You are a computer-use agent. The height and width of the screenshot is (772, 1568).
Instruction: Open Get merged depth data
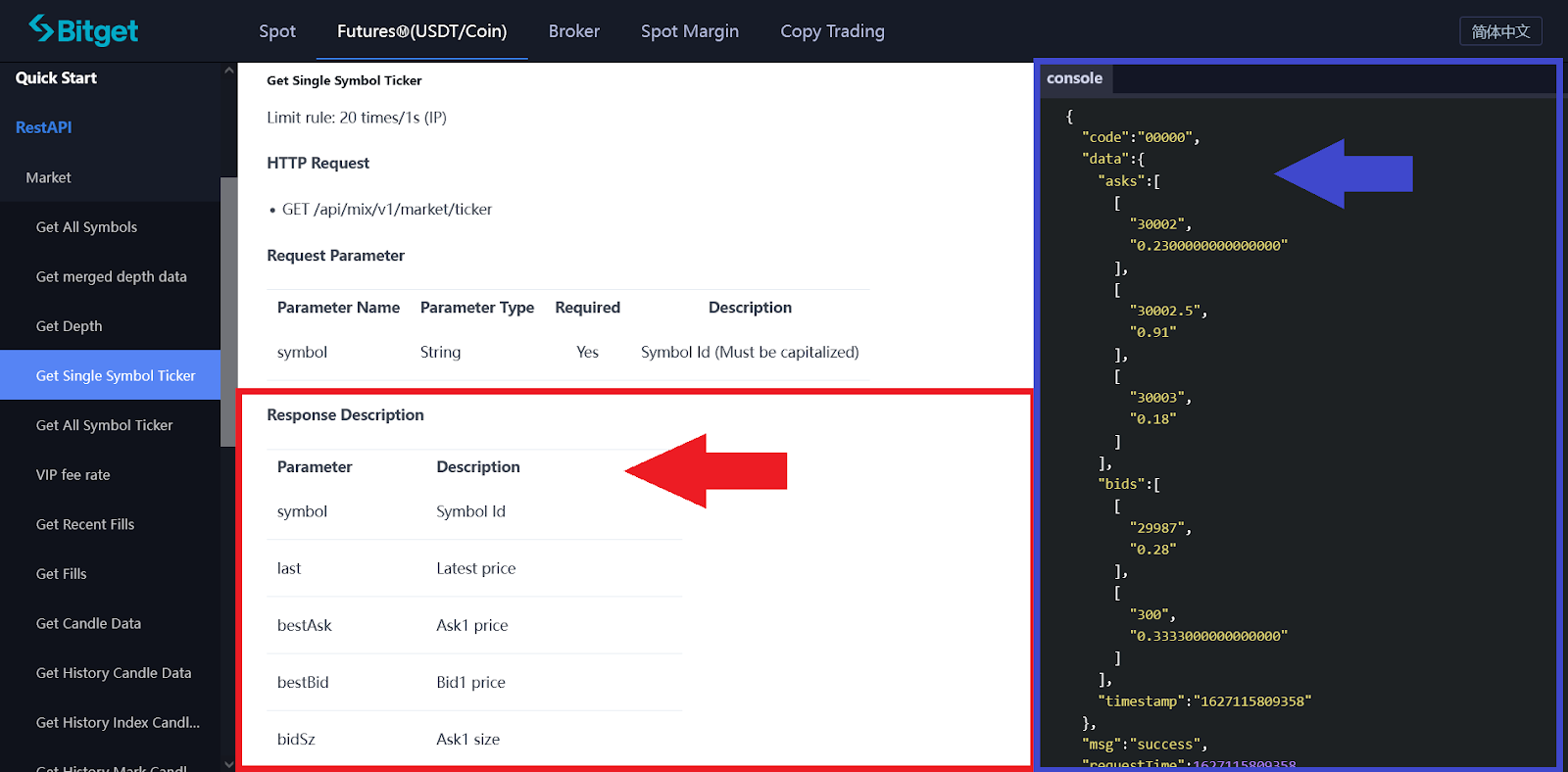(x=112, y=277)
